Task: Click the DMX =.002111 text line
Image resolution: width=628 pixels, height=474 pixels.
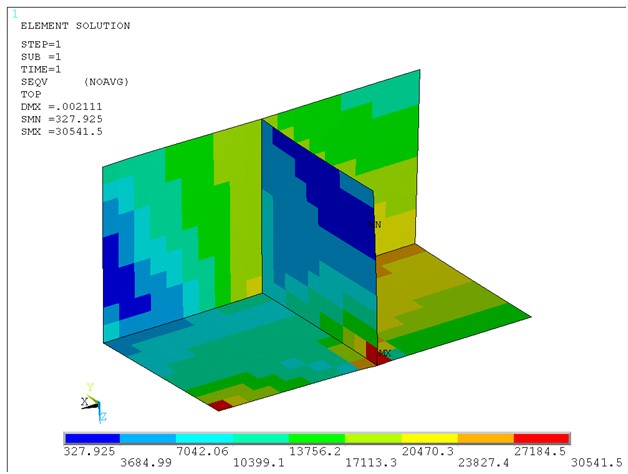Action: click(61, 106)
